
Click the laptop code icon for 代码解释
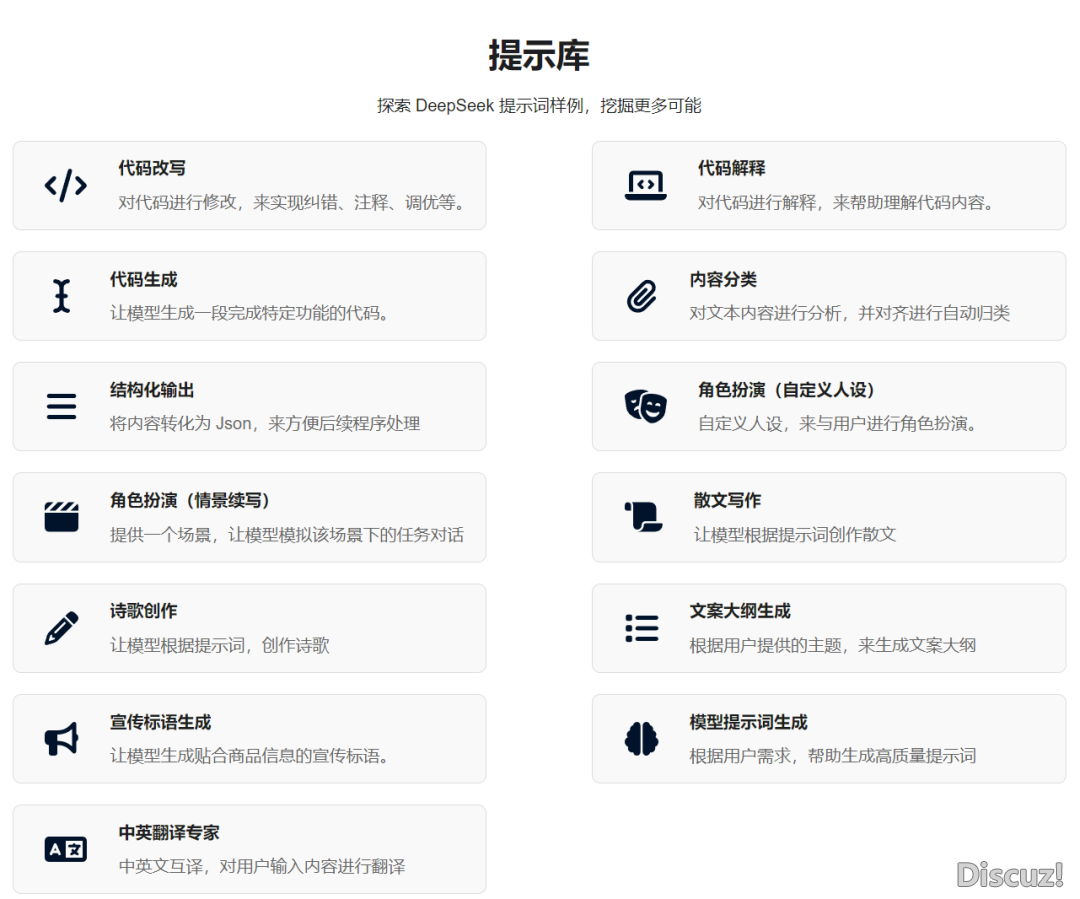645,186
